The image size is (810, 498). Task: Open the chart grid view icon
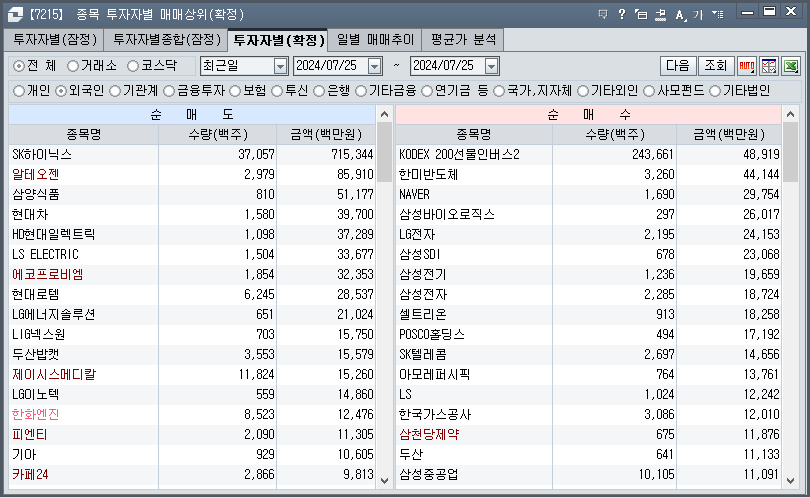tap(769, 66)
